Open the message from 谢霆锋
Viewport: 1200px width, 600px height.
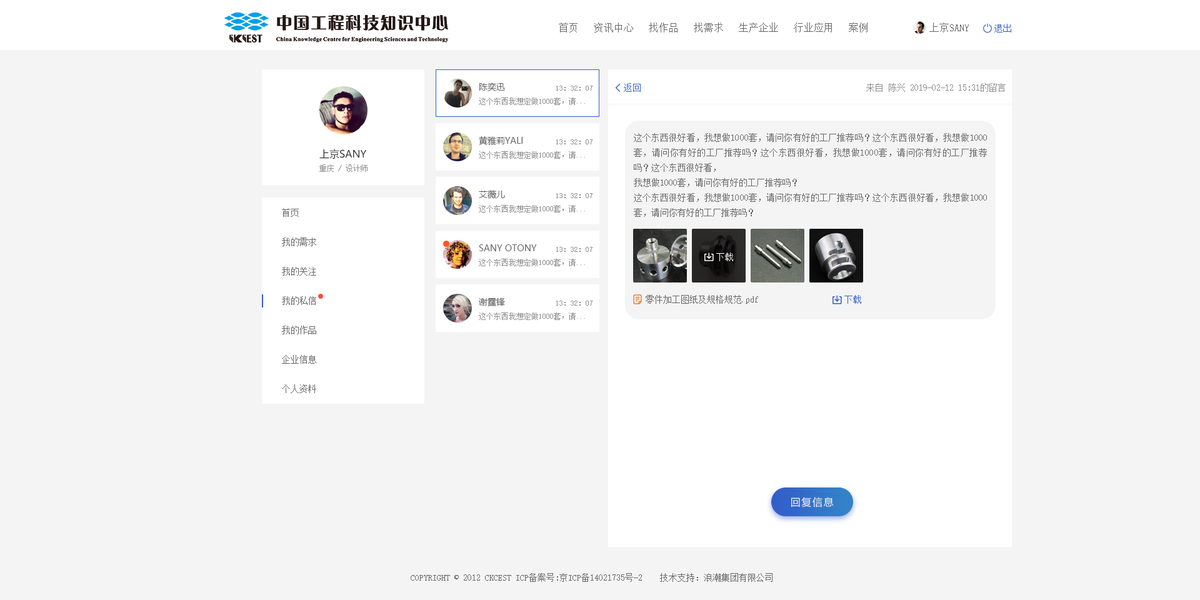coord(518,308)
